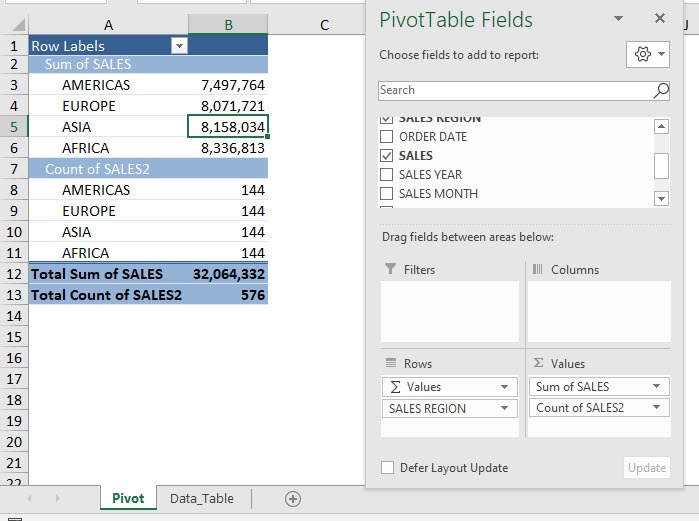Check the SALES MONTH field

pos(387,193)
